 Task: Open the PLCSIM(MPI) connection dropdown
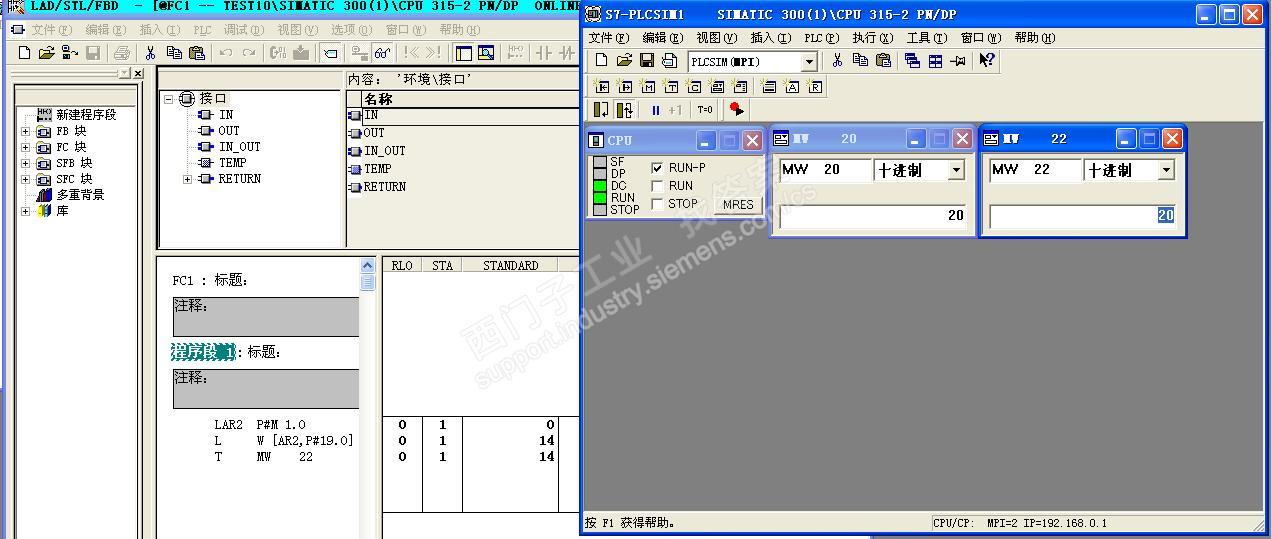(x=809, y=62)
